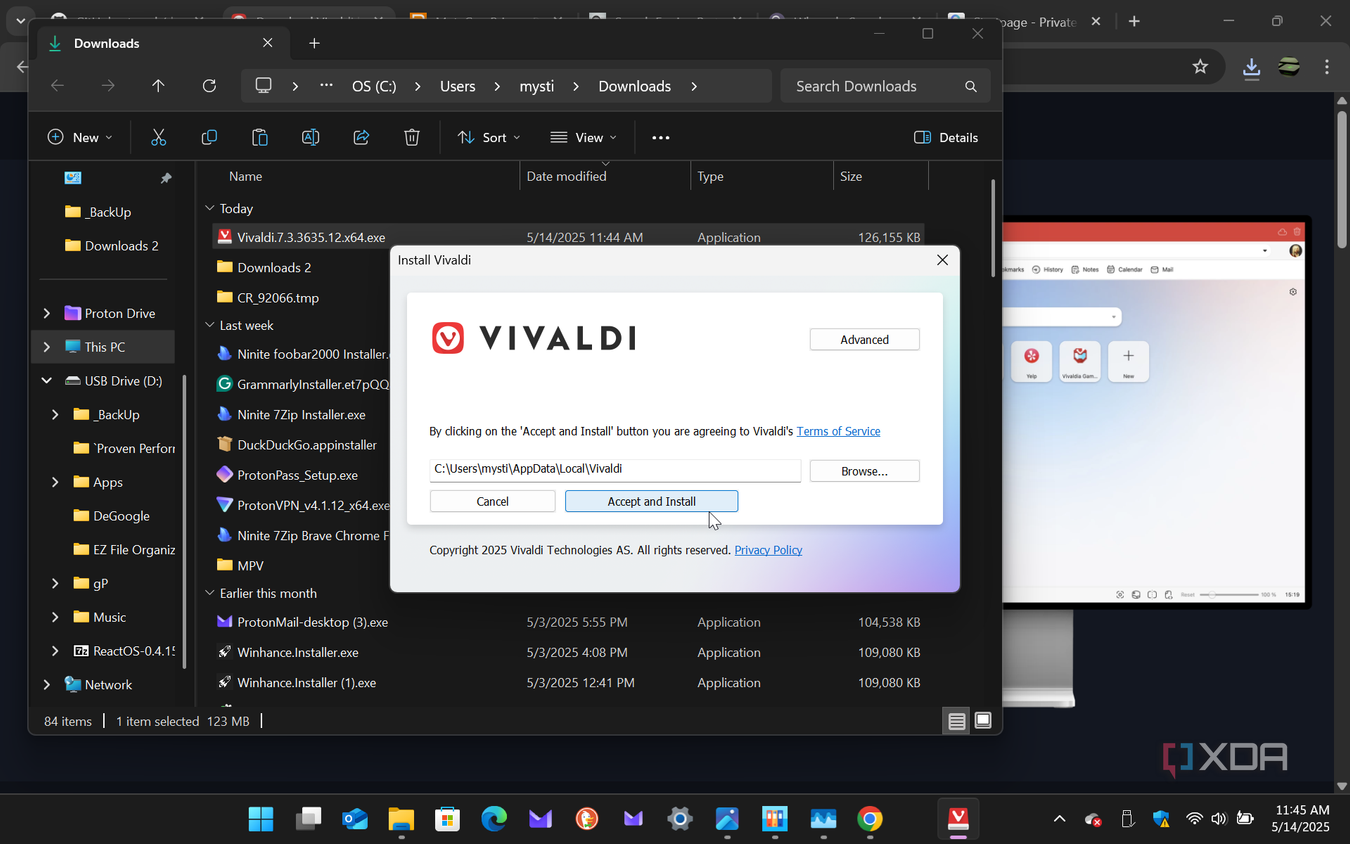The height and width of the screenshot is (844, 1350).
Task: Open the Windows Start menu
Action: click(x=261, y=819)
